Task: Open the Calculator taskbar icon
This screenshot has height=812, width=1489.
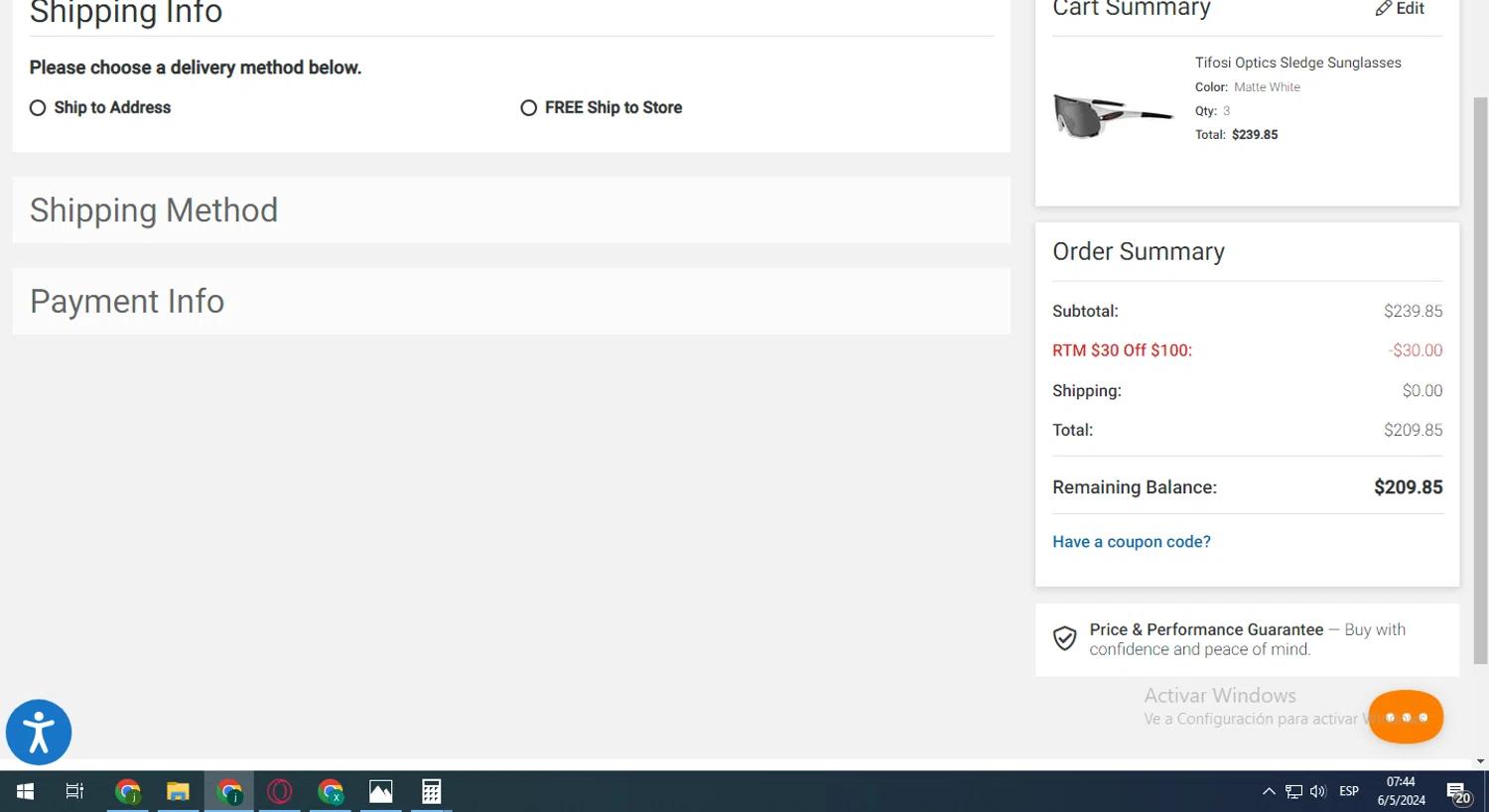Action: [x=432, y=791]
